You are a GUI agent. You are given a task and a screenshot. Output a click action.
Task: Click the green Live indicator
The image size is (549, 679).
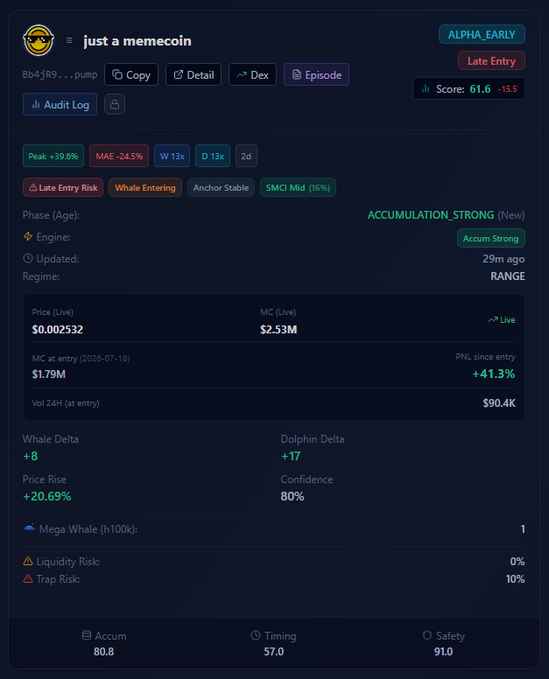tap(502, 320)
